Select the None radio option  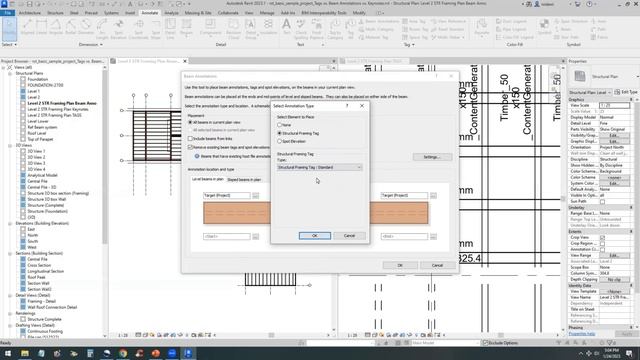point(280,125)
